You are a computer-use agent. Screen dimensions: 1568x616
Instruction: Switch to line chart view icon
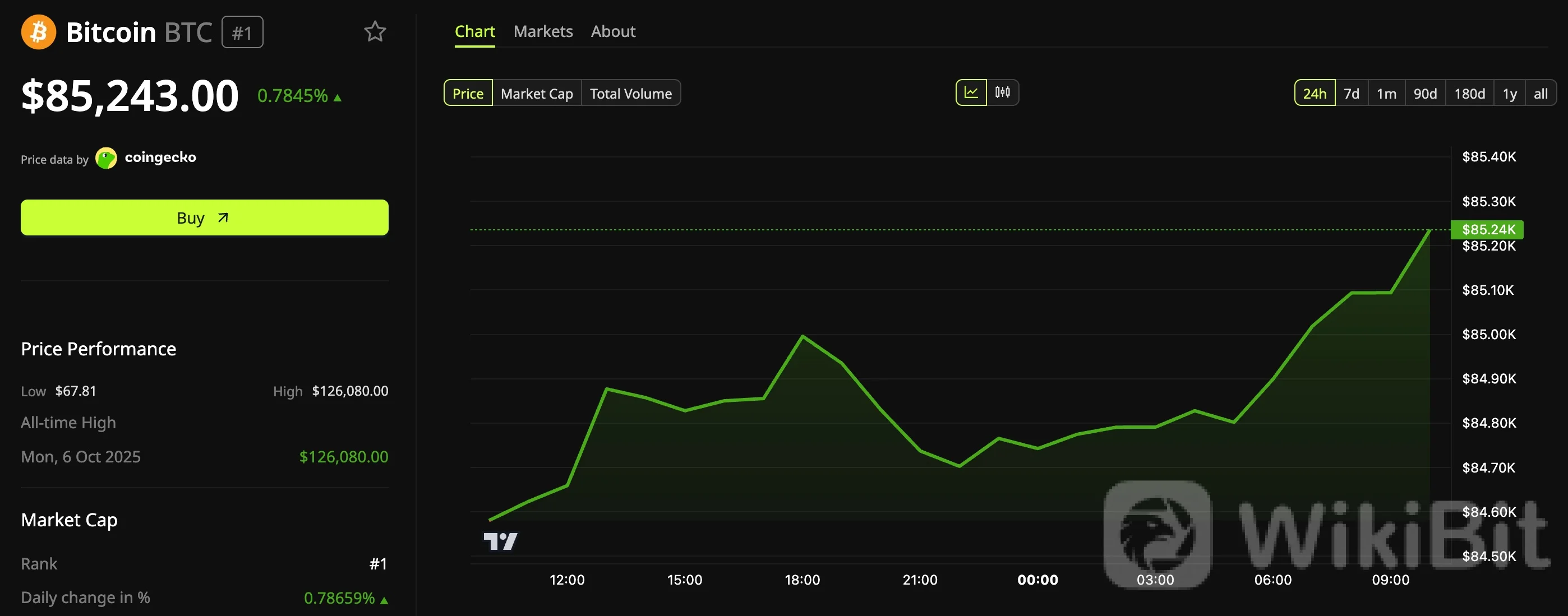(971, 92)
